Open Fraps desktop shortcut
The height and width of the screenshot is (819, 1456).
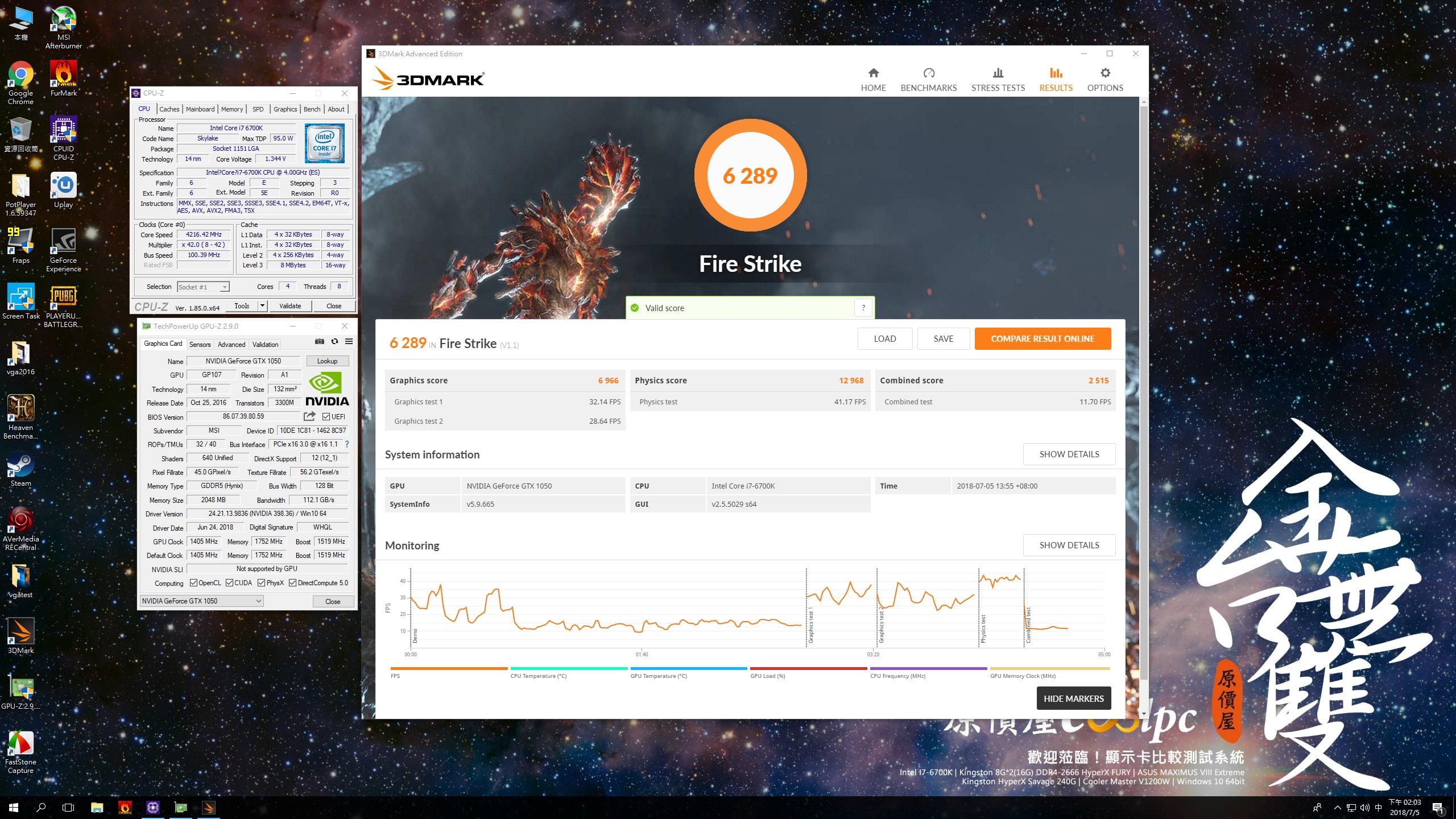pyautogui.click(x=20, y=246)
